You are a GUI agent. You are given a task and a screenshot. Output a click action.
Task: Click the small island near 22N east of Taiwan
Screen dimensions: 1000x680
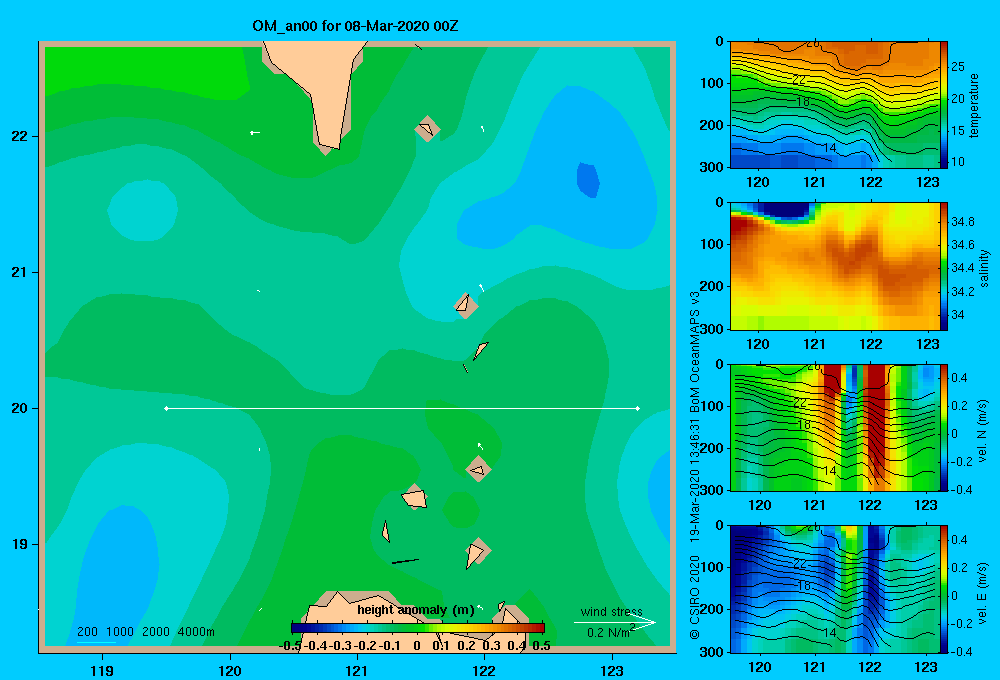click(427, 129)
